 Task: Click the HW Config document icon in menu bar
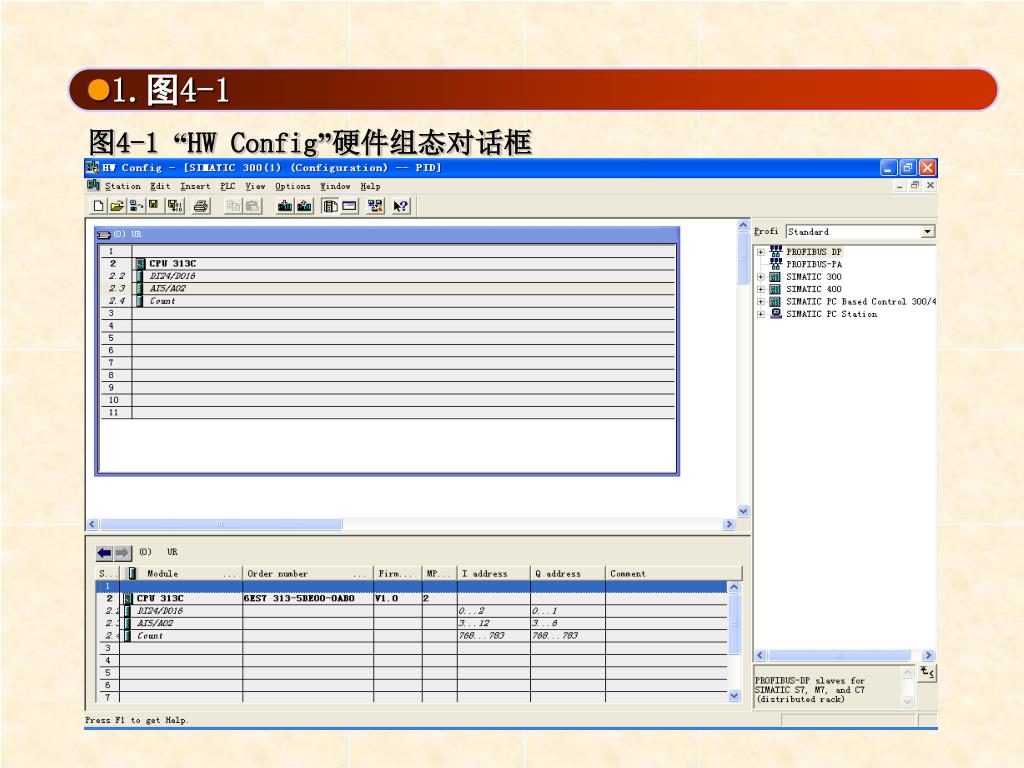click(93, 185)
